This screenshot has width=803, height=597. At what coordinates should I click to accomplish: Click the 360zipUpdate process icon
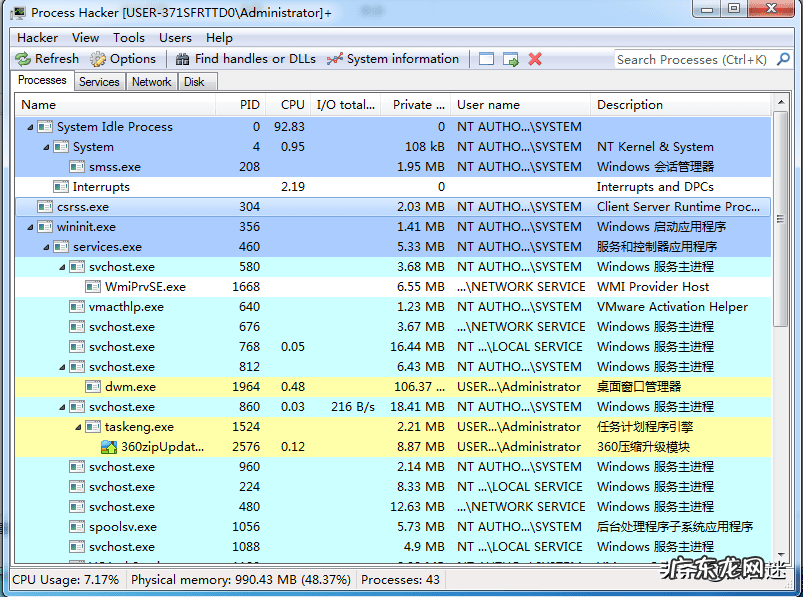(109, 447)
